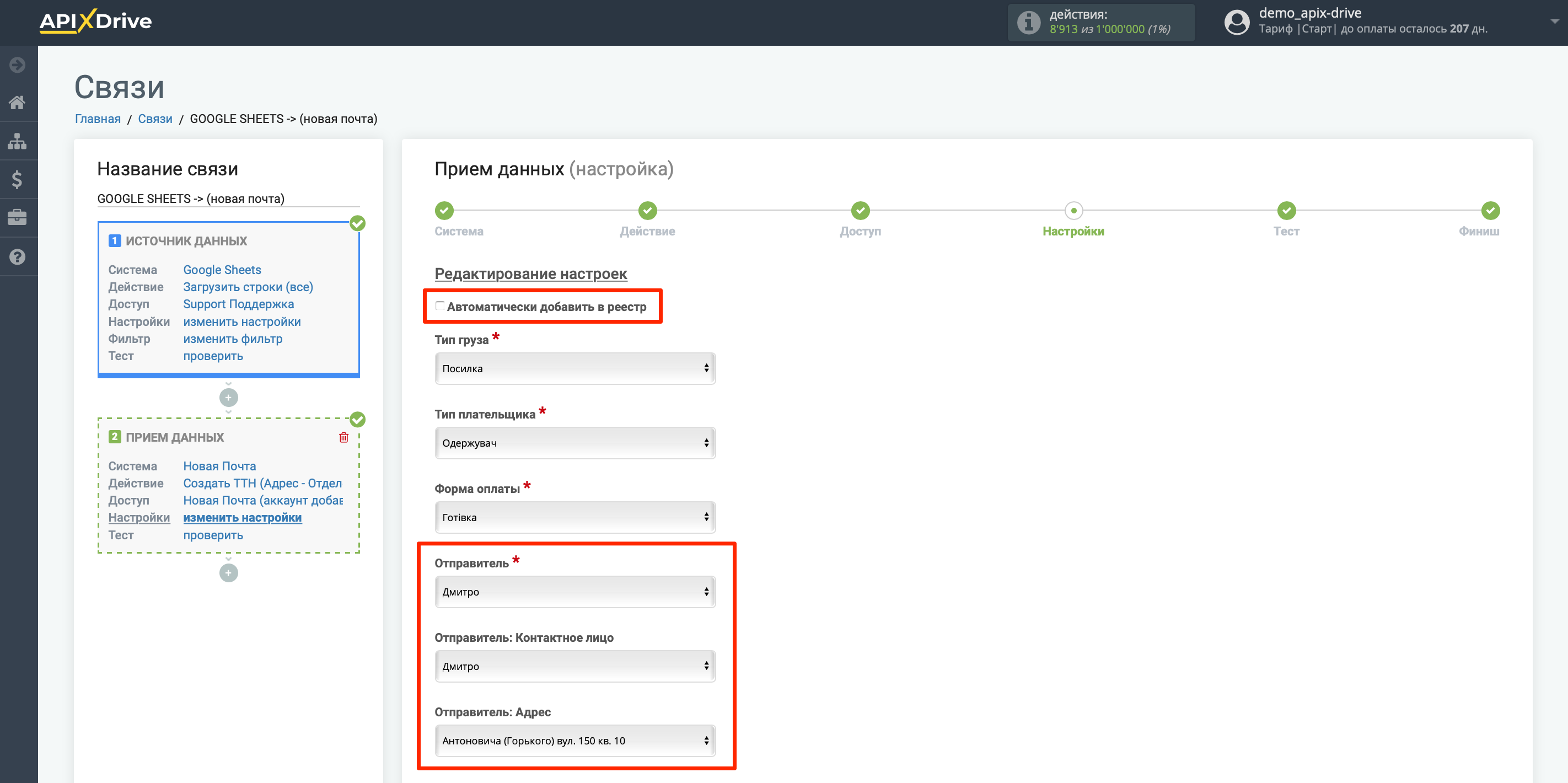Viewport: 1568px width, 783px height.
Task: Click source изменить настройки link
Action: click(241, 321)
